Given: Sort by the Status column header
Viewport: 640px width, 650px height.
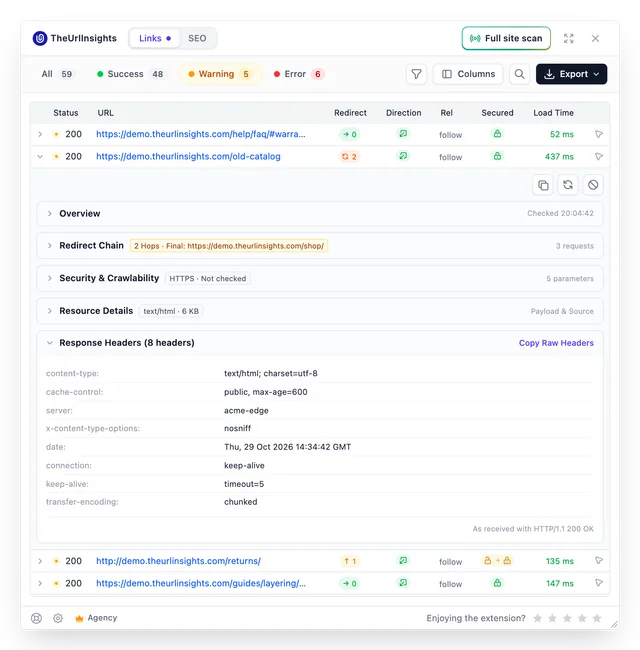Looking at the screenshot, I should (x=65, y=113).
